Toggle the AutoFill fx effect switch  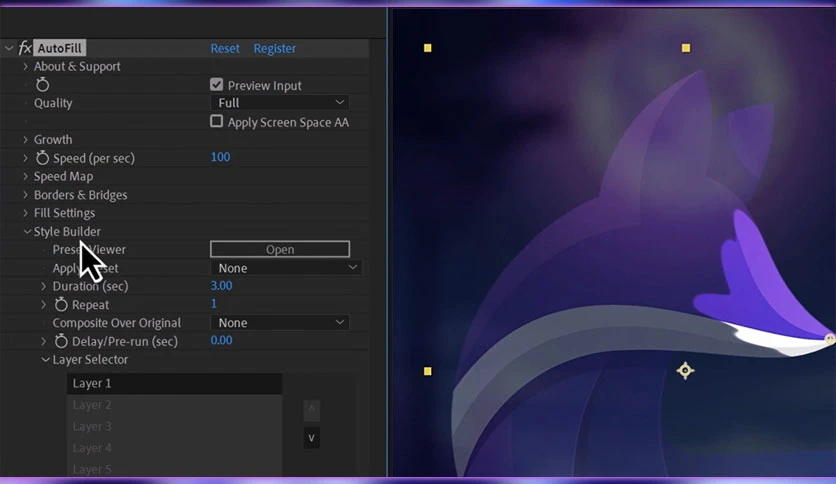(x=25, y=48)
